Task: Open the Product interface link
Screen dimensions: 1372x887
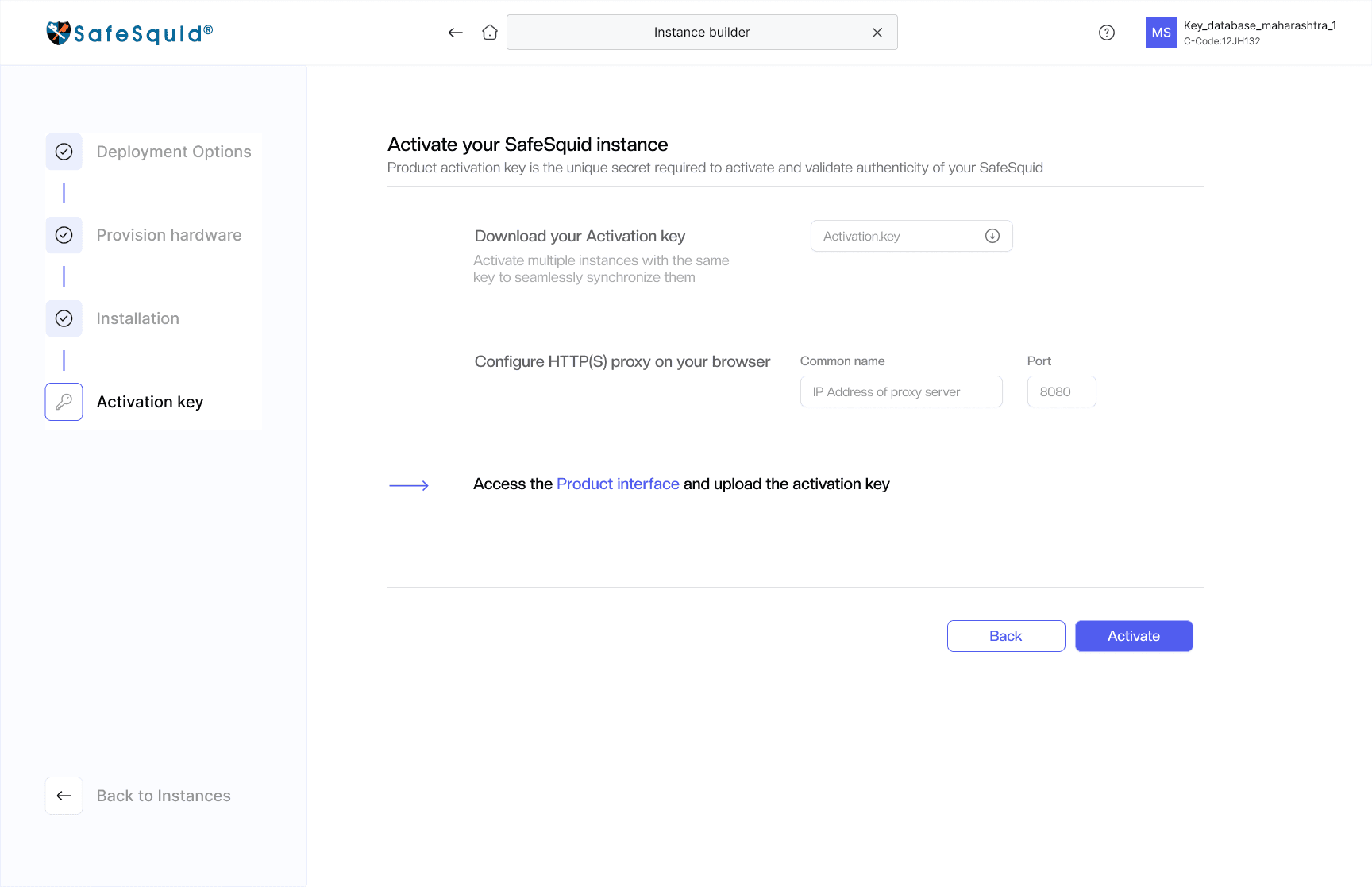Action: [x=618, y=484]
